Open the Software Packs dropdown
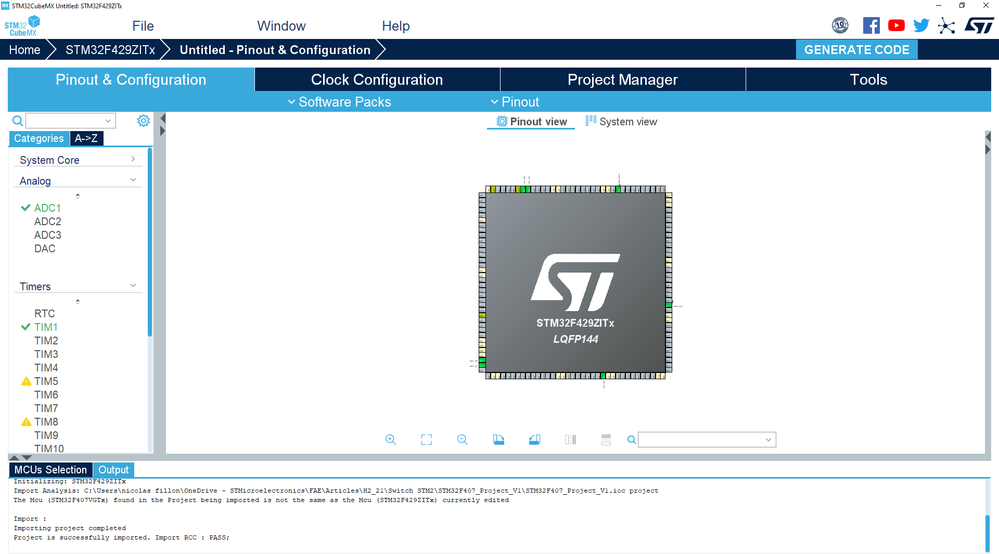999x554 pixels. coord(339,102)
